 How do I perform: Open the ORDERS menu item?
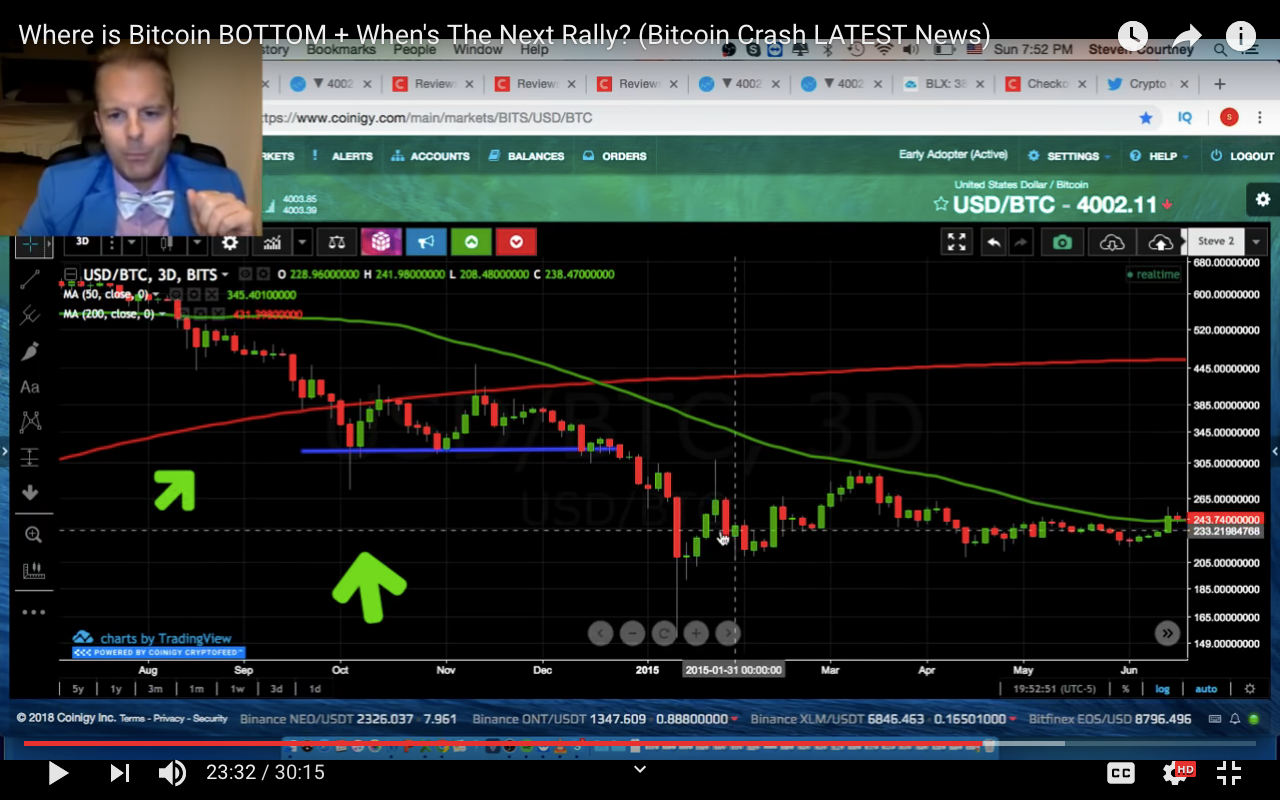point(615,156)
